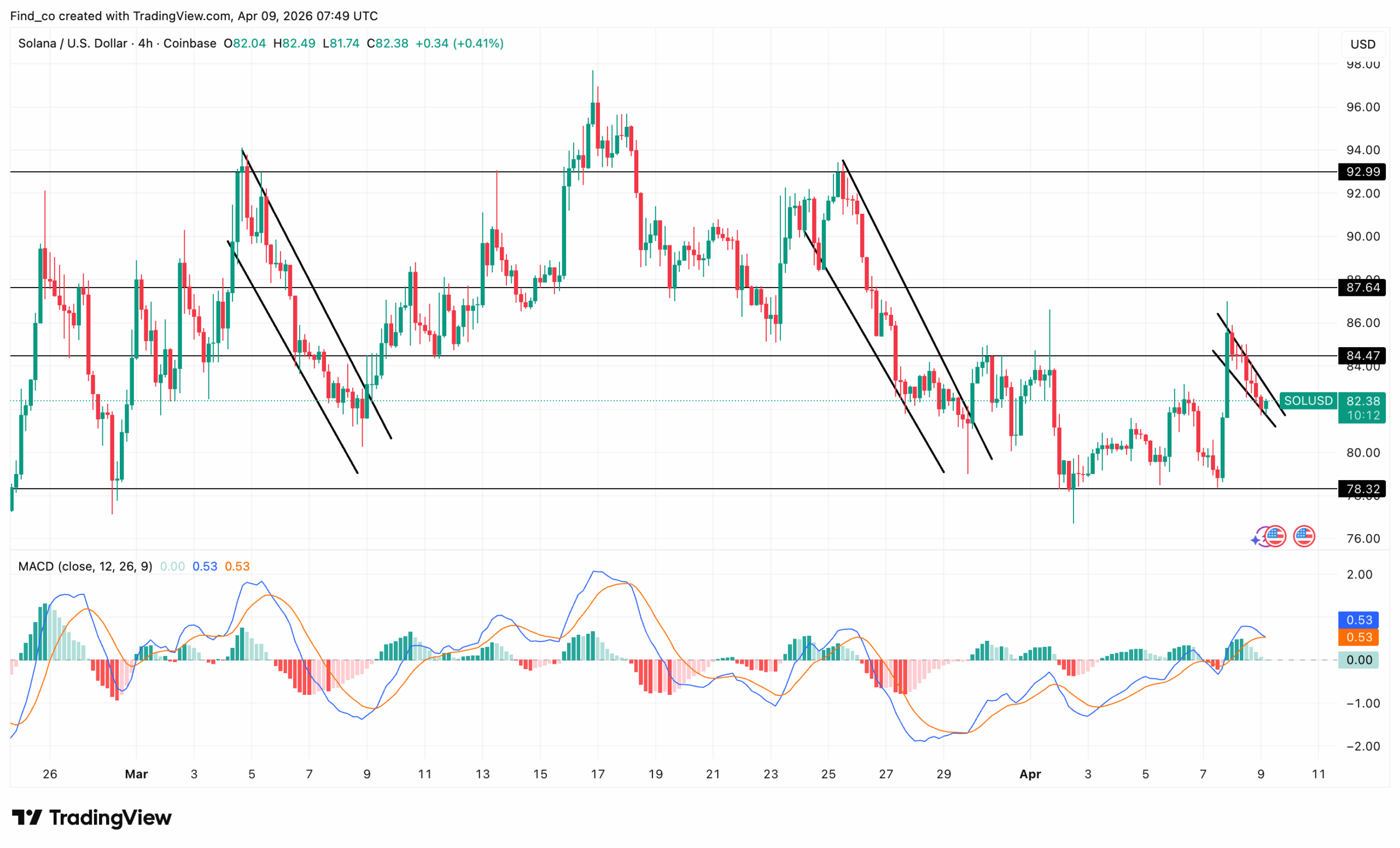Click the blue sparkle star marker icon

[x=1256, y=540]
